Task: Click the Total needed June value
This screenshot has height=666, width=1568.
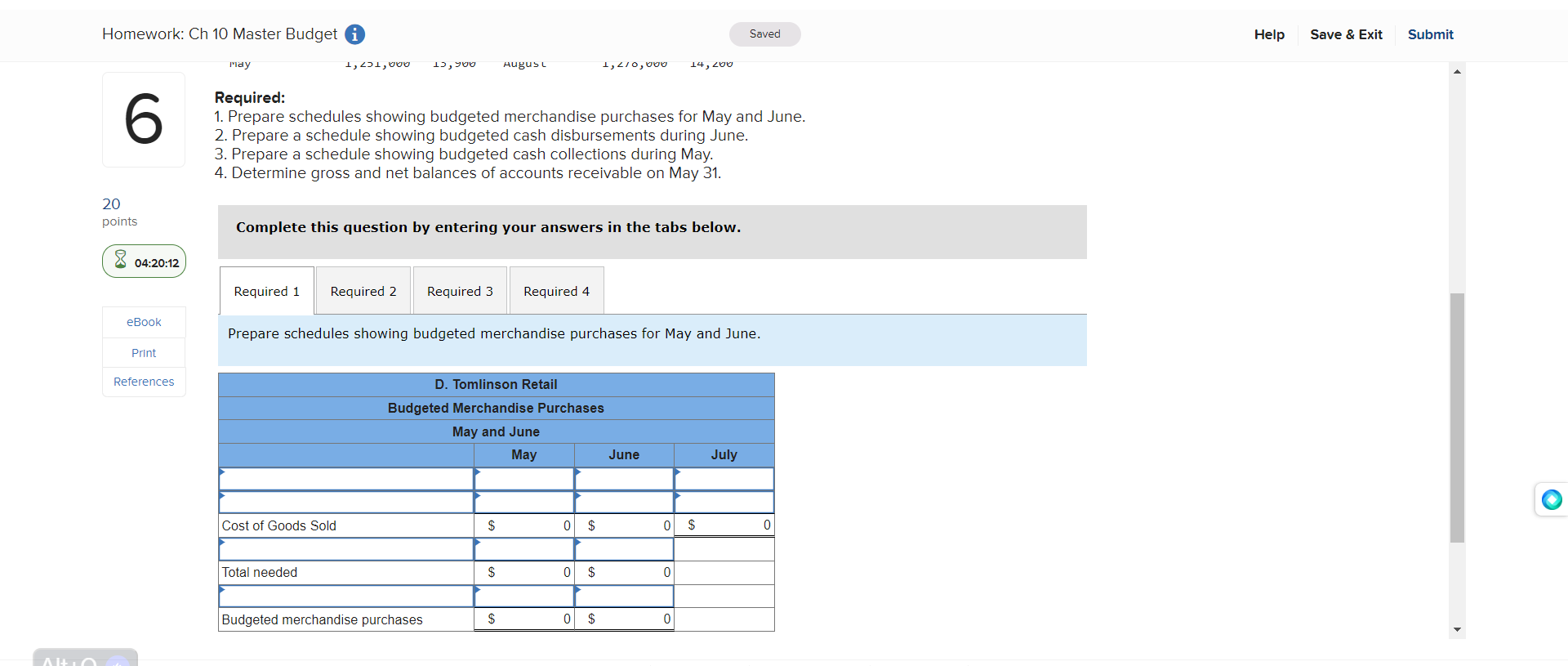Action: point(624,572)
